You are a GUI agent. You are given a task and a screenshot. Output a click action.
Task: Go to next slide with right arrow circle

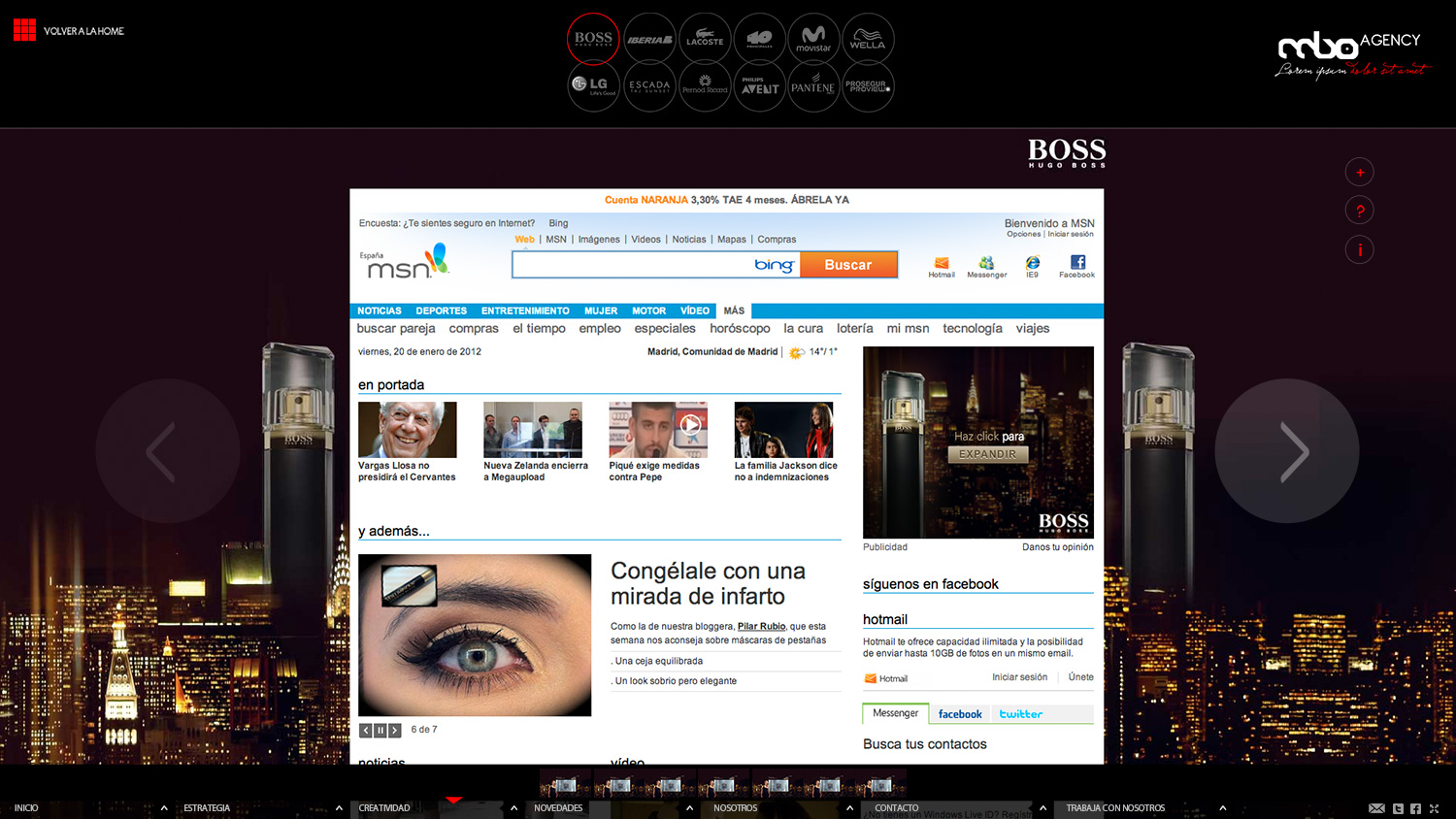click(1287, 451)
